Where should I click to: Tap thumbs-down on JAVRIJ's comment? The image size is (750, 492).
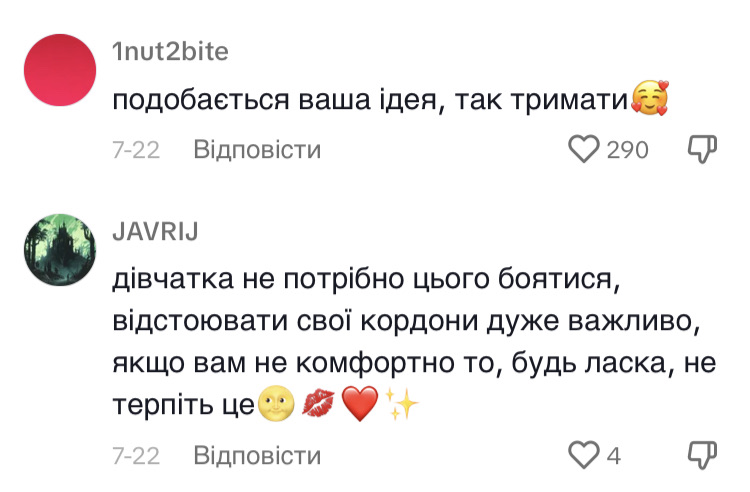coord(703,456)
